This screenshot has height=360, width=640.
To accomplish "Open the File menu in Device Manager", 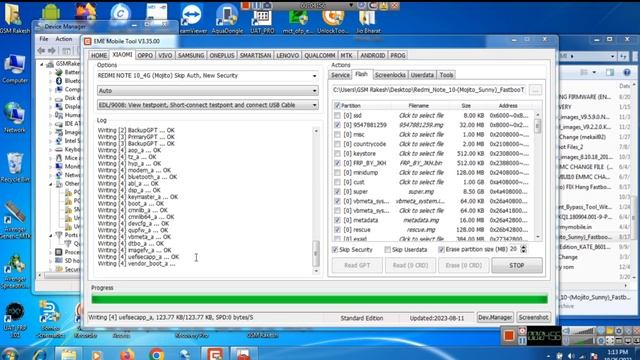I will click(44, 39).
